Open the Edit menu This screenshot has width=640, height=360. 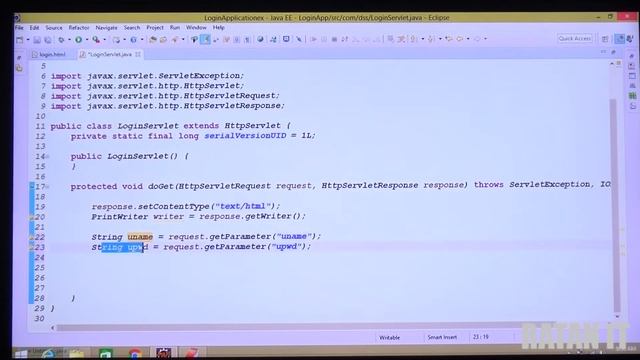(34, 28)
